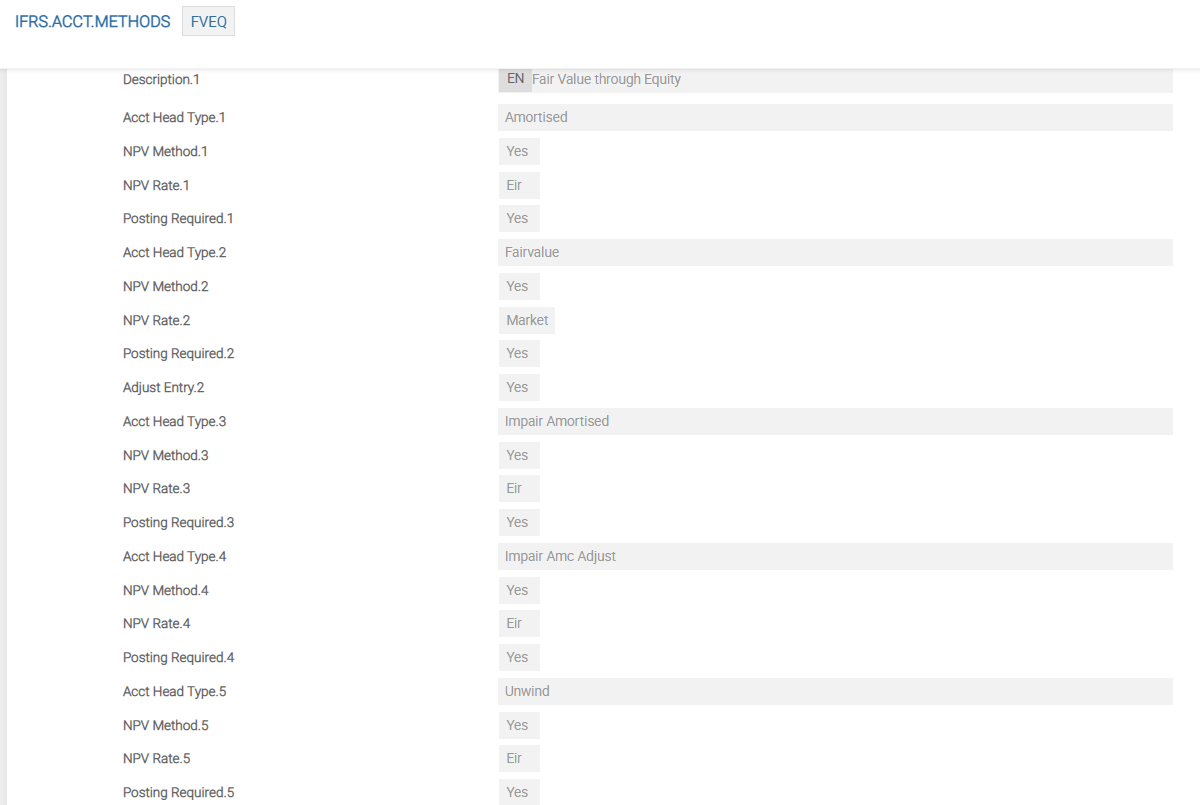Select the Fair Value through Equity description field
Viewport: 1200px width, 805px height.
850,79
